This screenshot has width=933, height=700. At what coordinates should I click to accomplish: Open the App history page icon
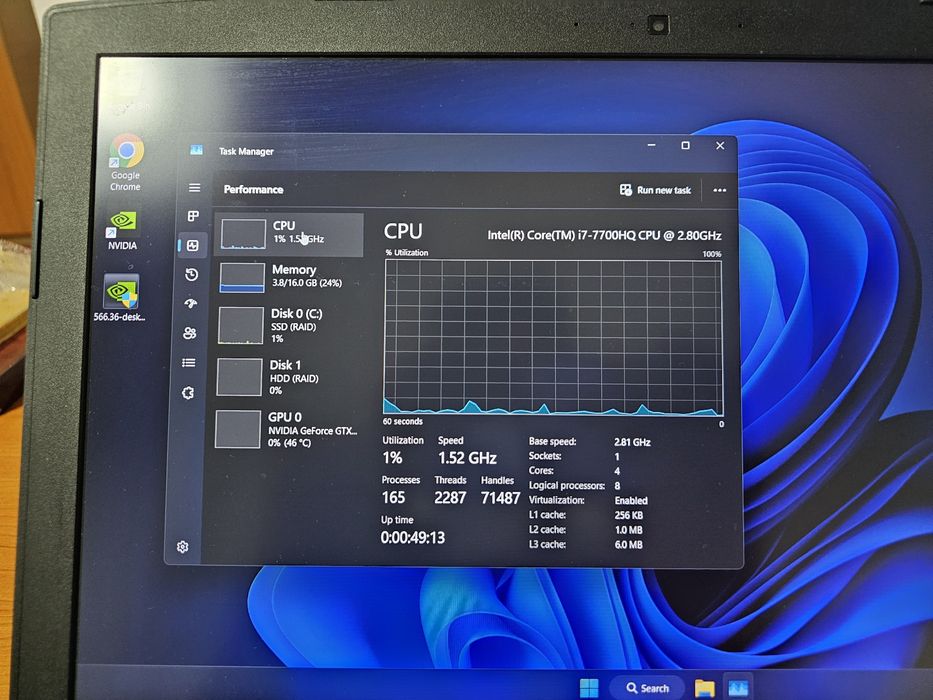pyautogui.click(x=192, y=274)
